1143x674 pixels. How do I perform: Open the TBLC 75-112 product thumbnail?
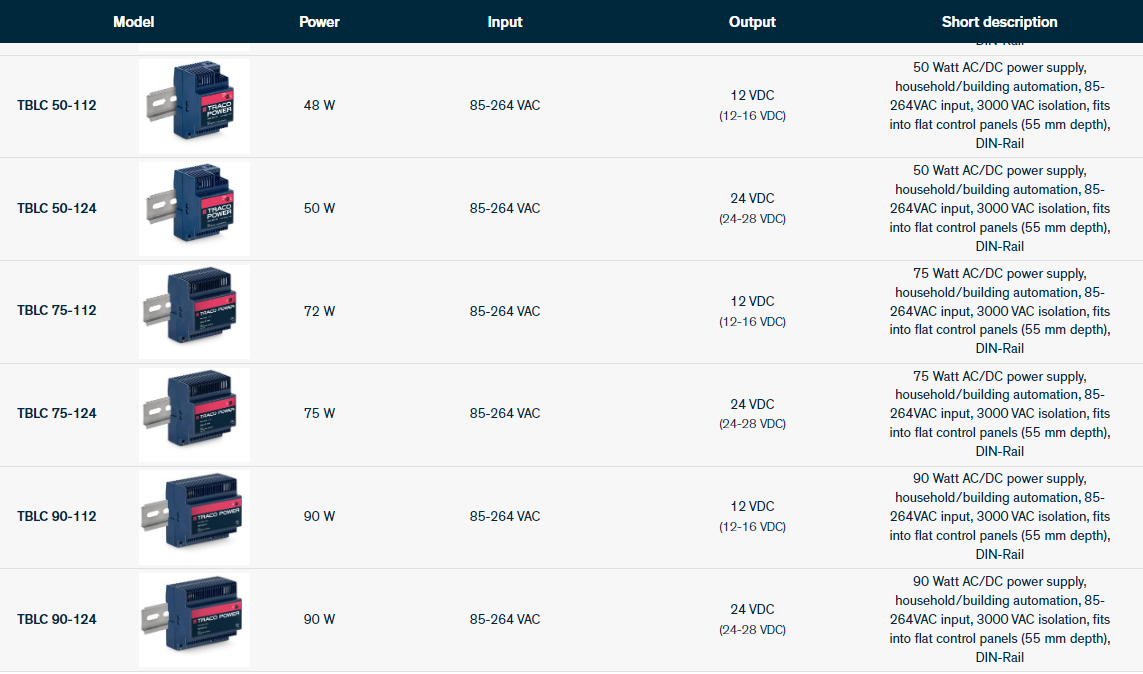click(194, 312)
